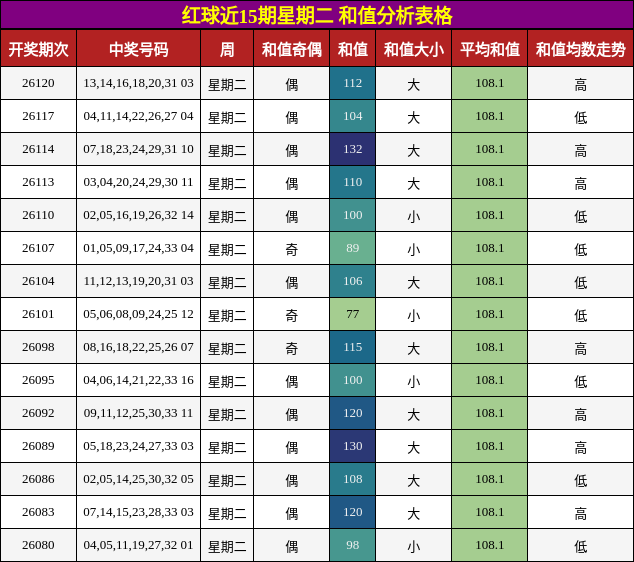The height and width of the screenshot is (562, 634).
Task: Select sum value 132
Action: click(x=353, y=149)
